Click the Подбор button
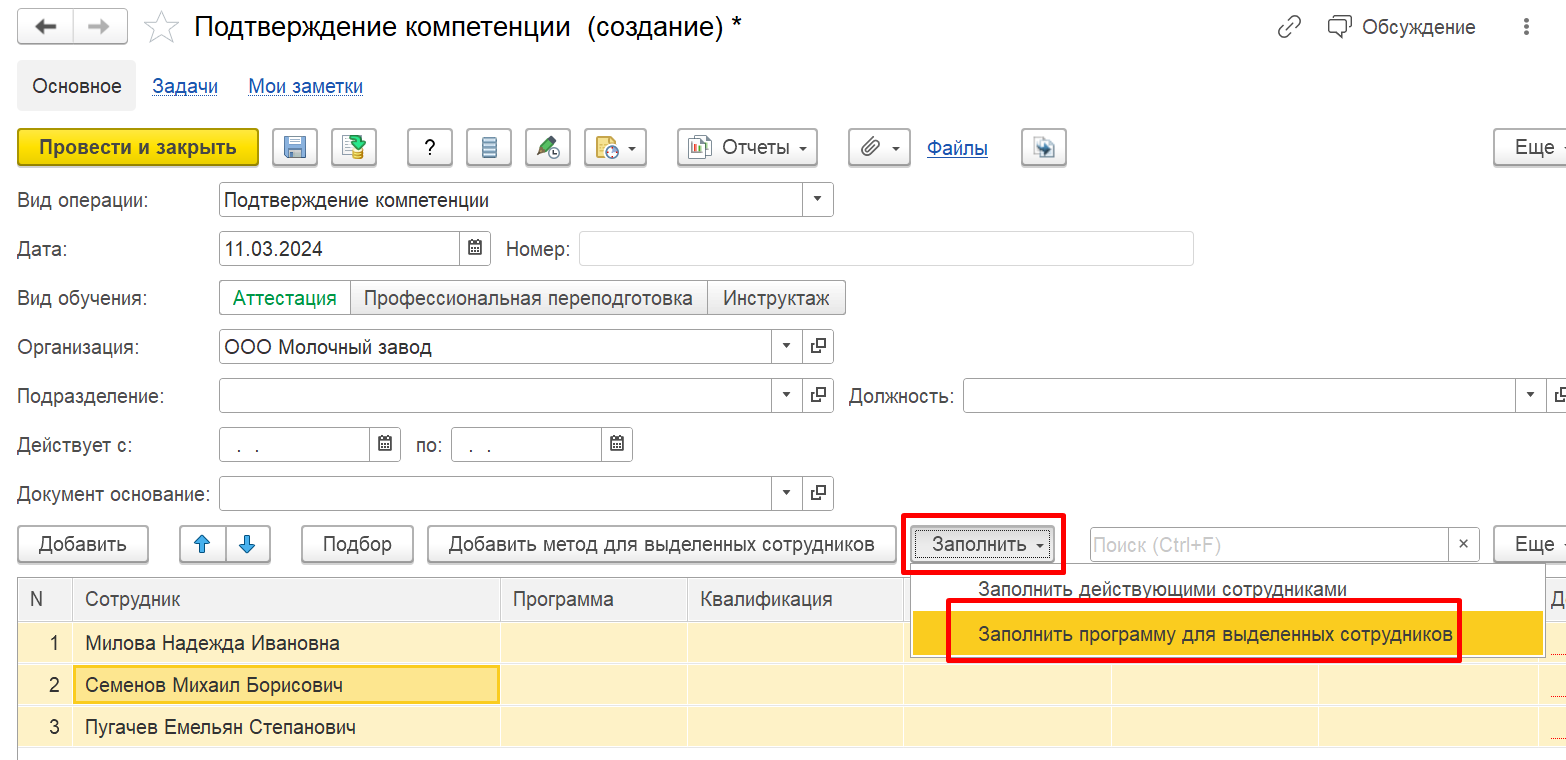Screen dimensions: 1566x760 click(x=357, y=544)
